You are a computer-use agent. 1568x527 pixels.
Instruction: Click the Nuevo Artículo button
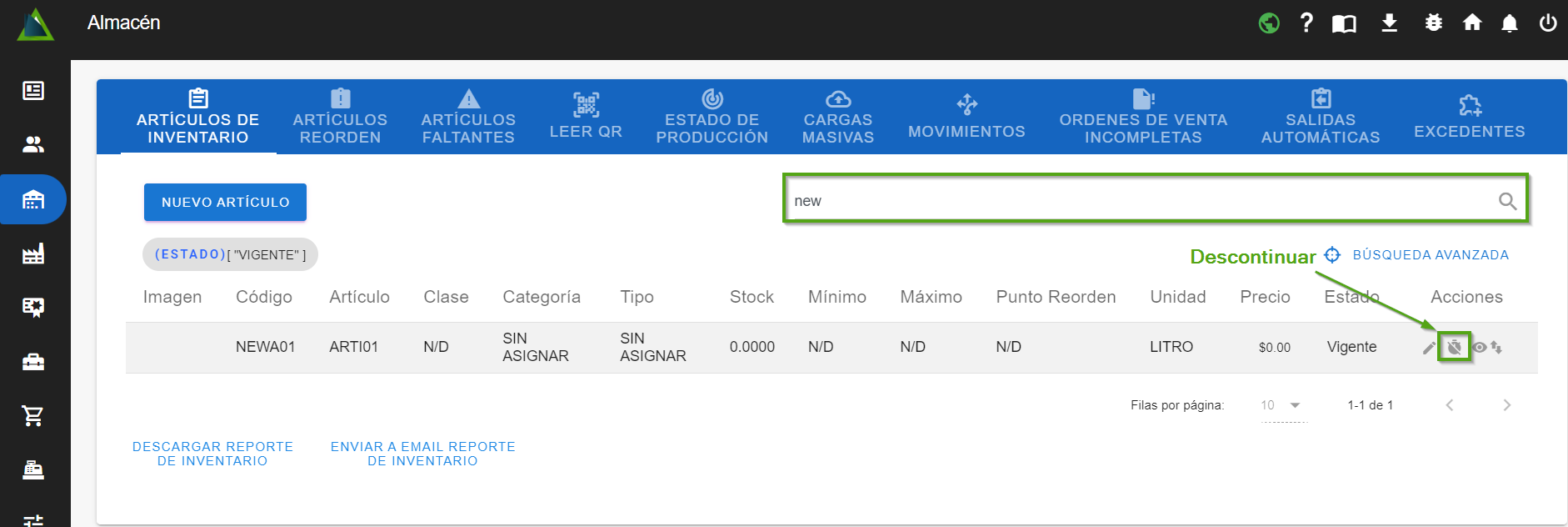[x=225, y=203]
